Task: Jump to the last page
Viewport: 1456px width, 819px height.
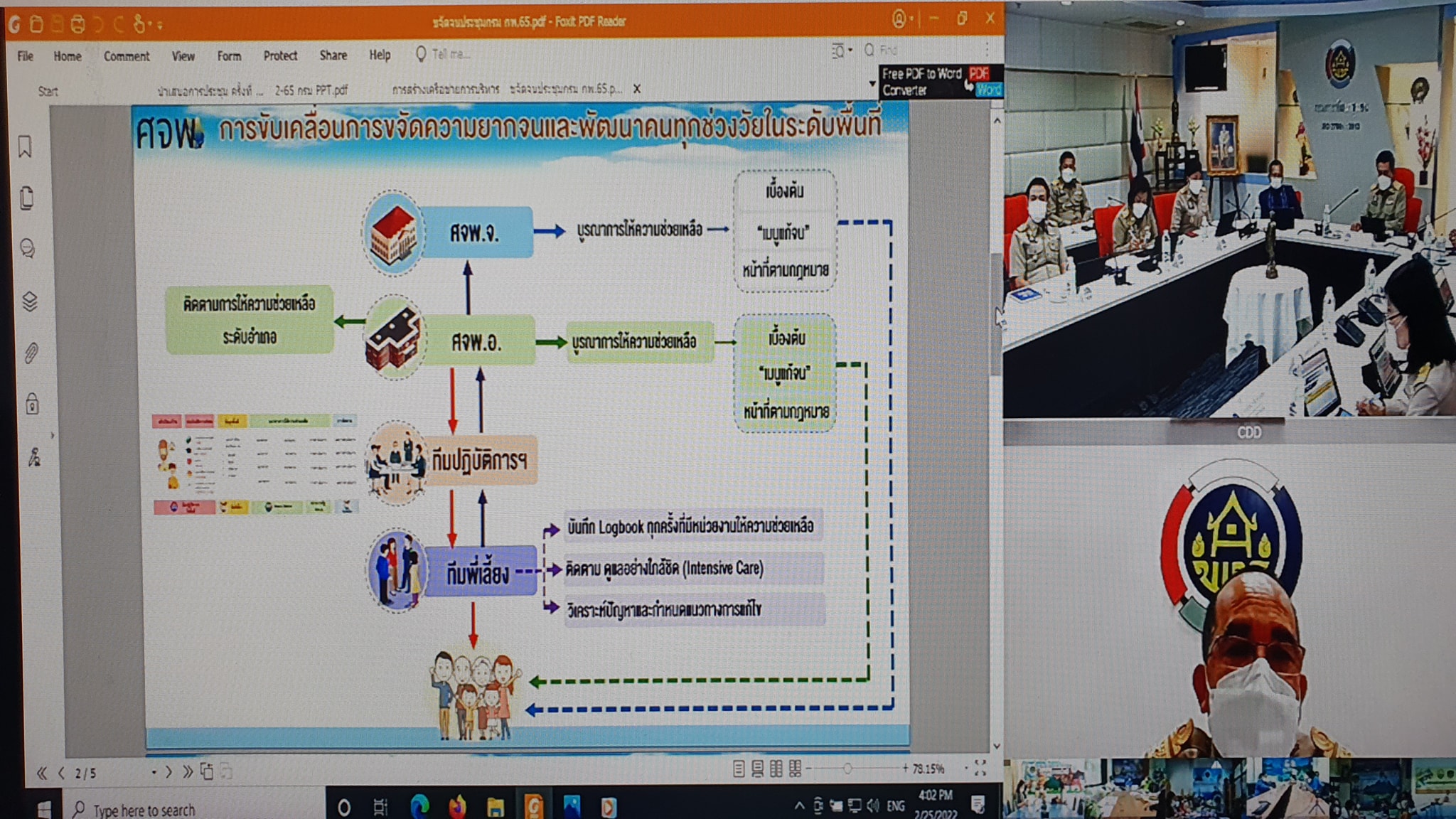Action: 188,772
